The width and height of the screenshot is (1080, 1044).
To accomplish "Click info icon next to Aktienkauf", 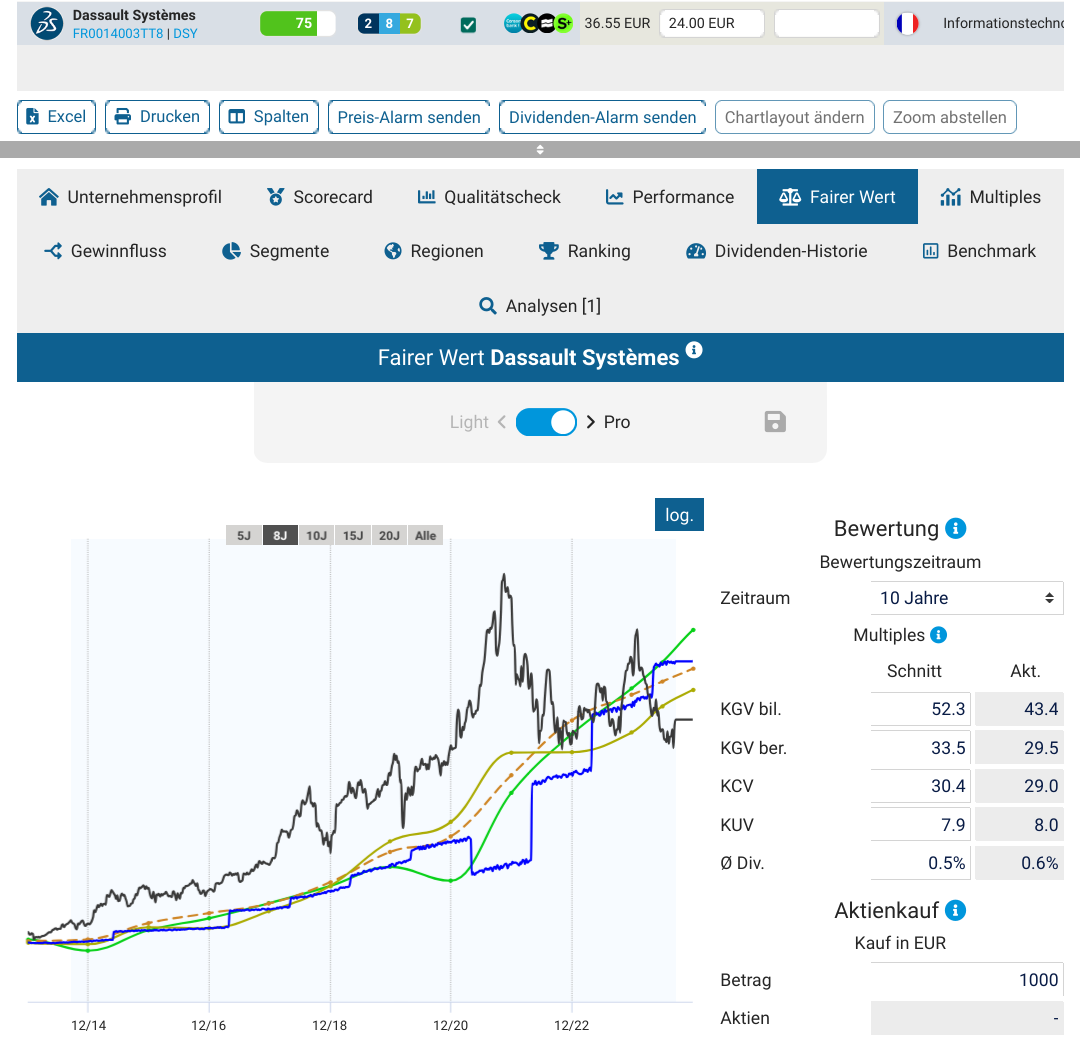I will [955, 910].
